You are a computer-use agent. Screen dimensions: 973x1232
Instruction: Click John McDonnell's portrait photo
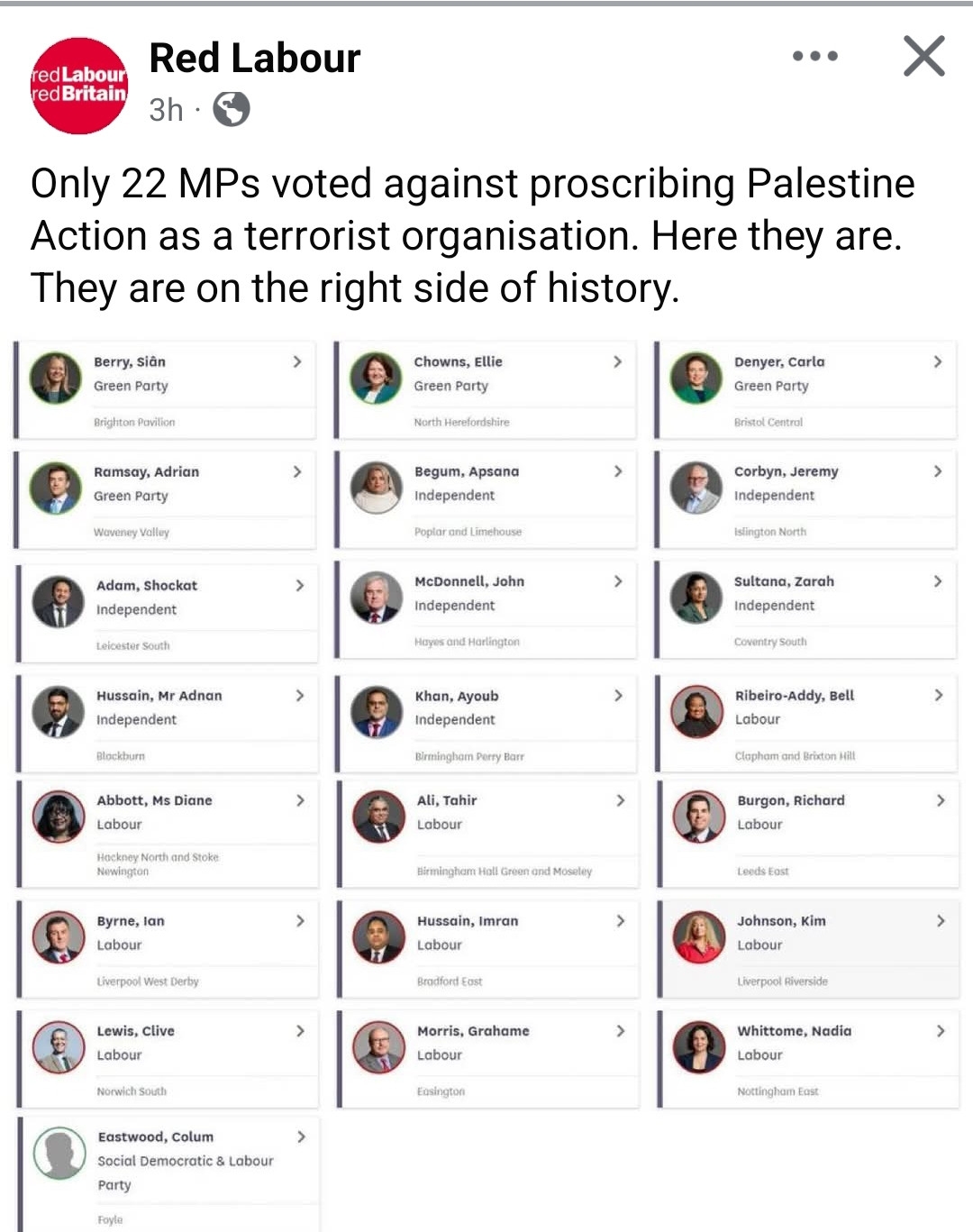pos(377,598)
